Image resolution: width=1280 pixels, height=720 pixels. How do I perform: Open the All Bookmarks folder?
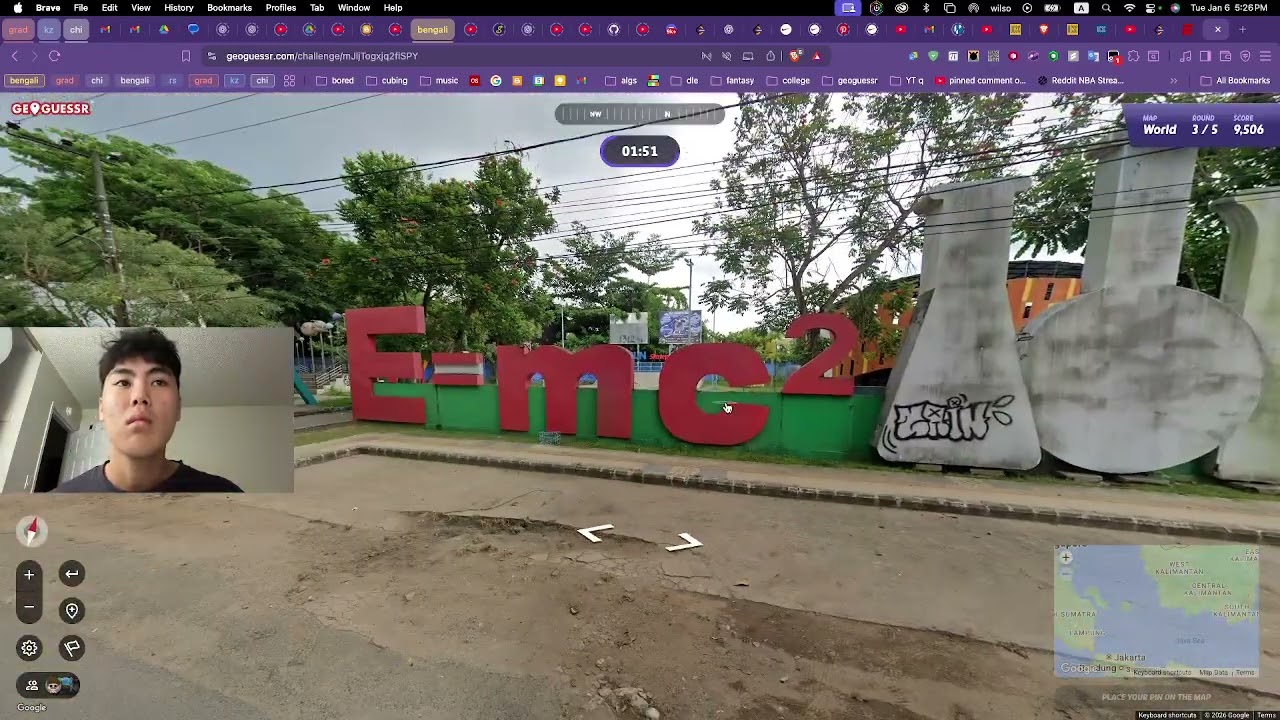(x=1235, y=80)
